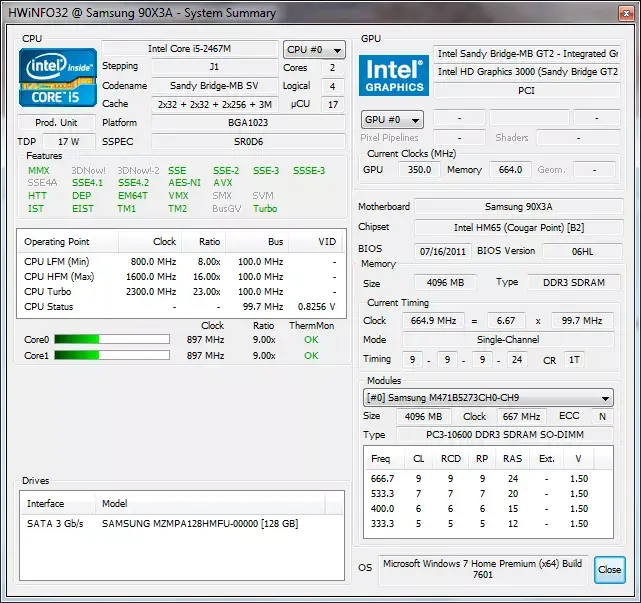This screenshot has height=603, width=641.
Task: Click the Ratio column header in operating table
Action: coord(204,242)
